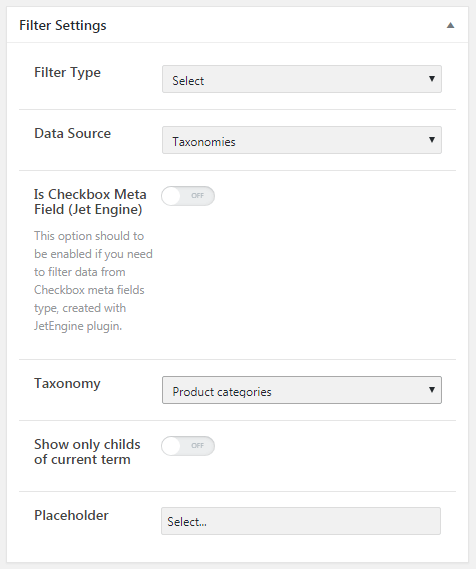Open the Filter Type dropdown

click(301, 79)
